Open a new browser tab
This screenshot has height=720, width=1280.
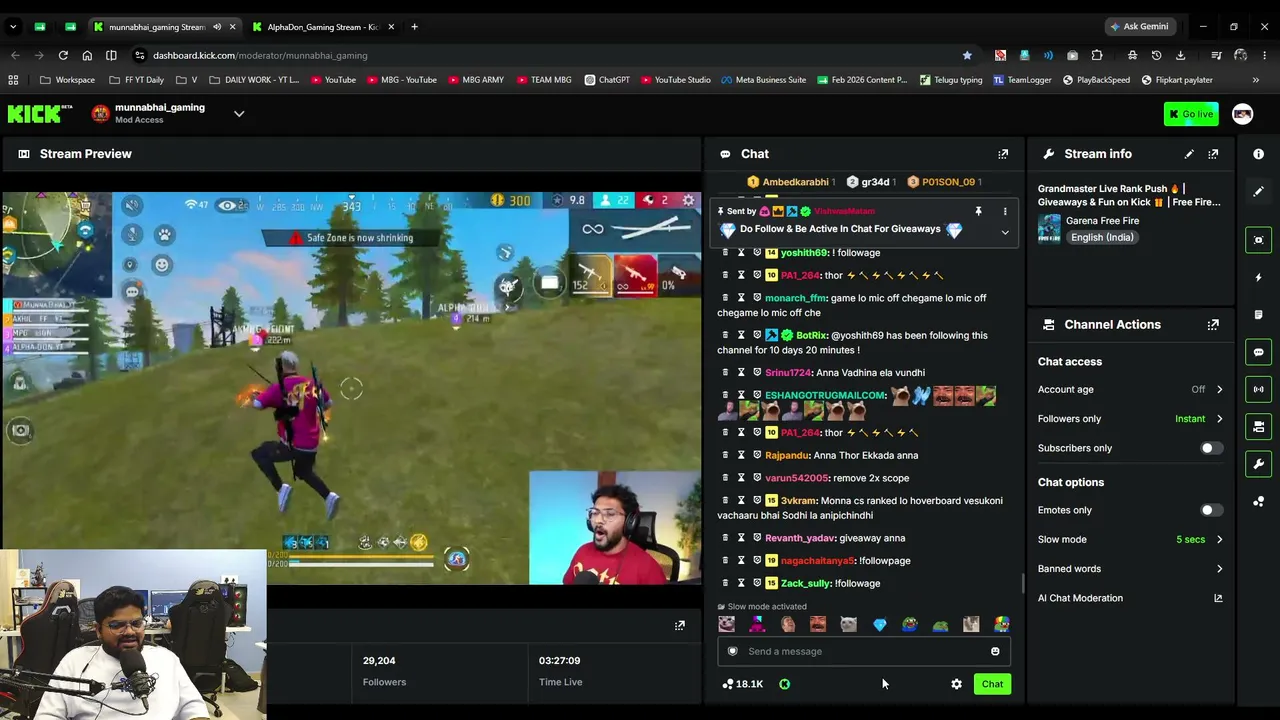414,27
